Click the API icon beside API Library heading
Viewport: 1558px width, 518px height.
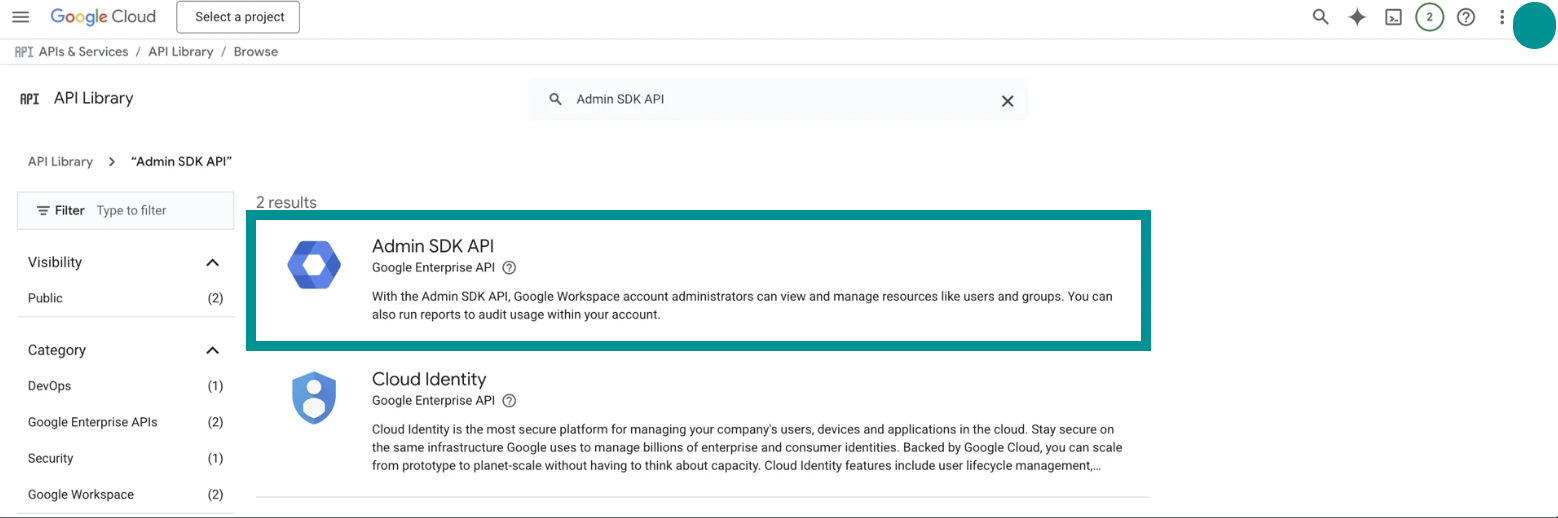(29, 98)
